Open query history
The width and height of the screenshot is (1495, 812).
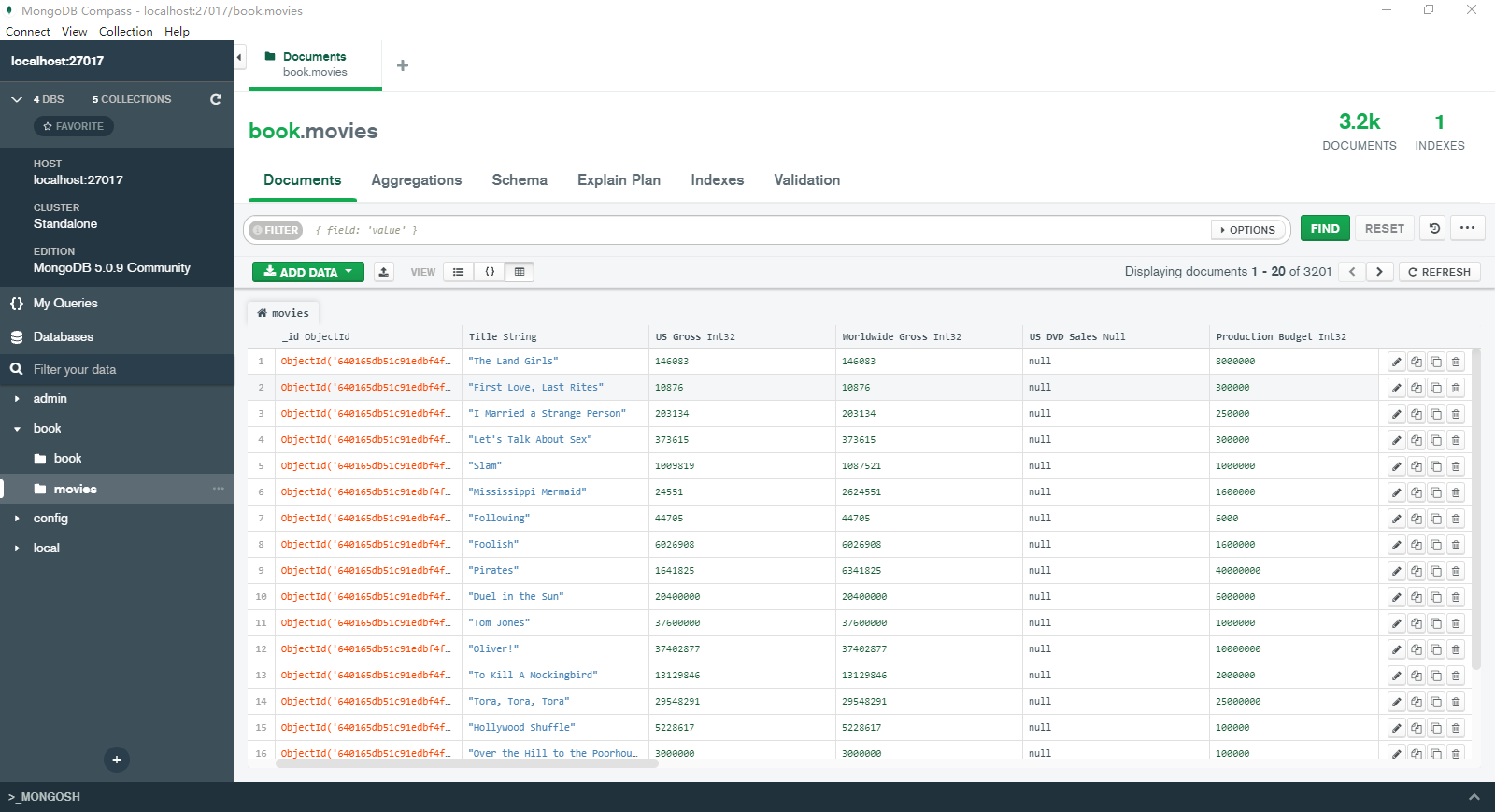click(1434, 228)
